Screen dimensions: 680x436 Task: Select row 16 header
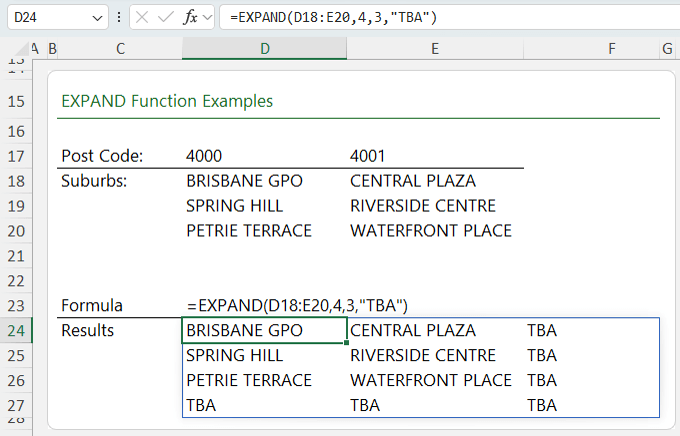point(16,131)
